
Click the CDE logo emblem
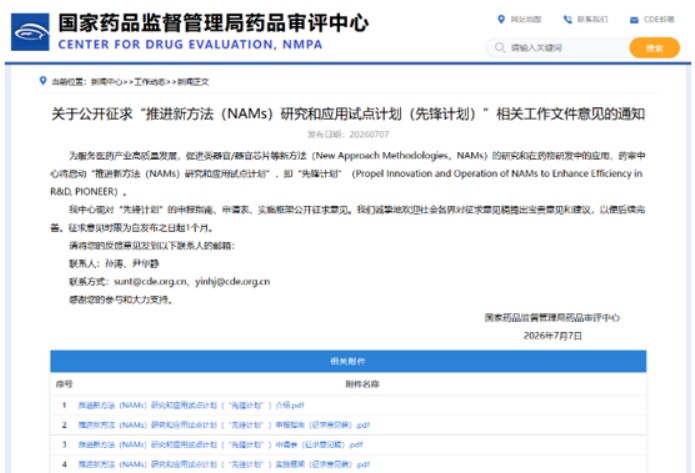(30, 32)
